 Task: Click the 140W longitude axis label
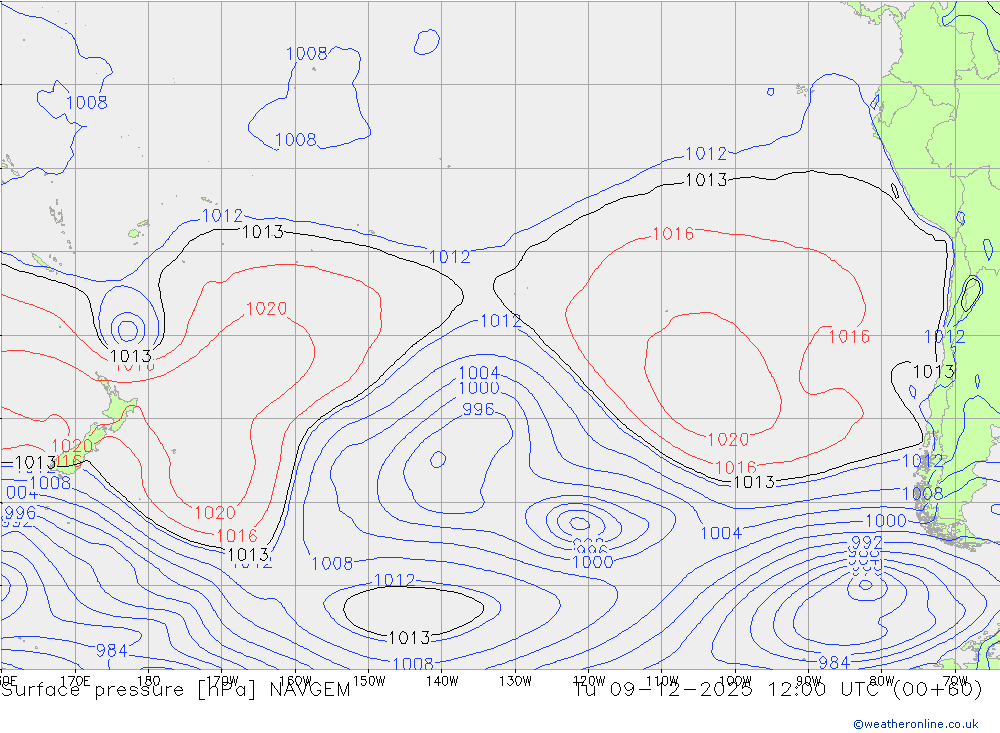coord(442,681)
